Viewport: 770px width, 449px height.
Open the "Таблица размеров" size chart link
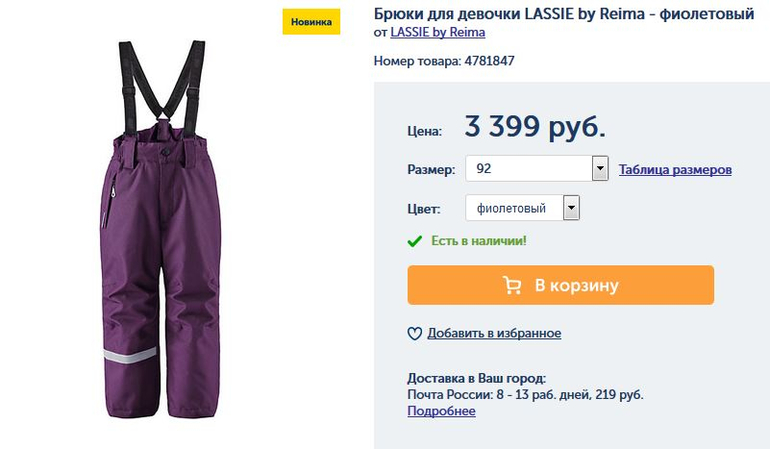pos(675,169)
